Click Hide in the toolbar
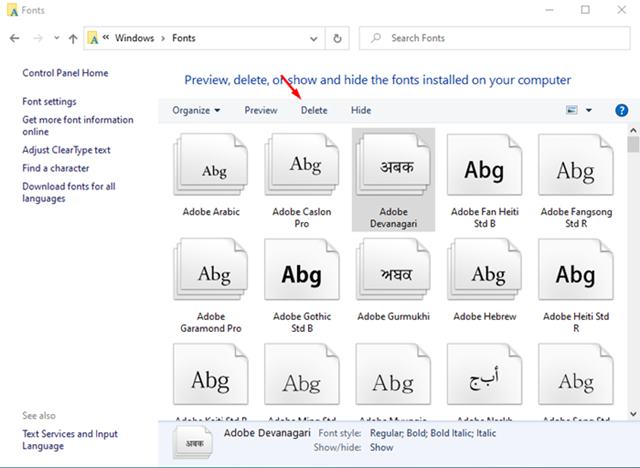Viewport: 640px width, 468px height. point(361,110)
